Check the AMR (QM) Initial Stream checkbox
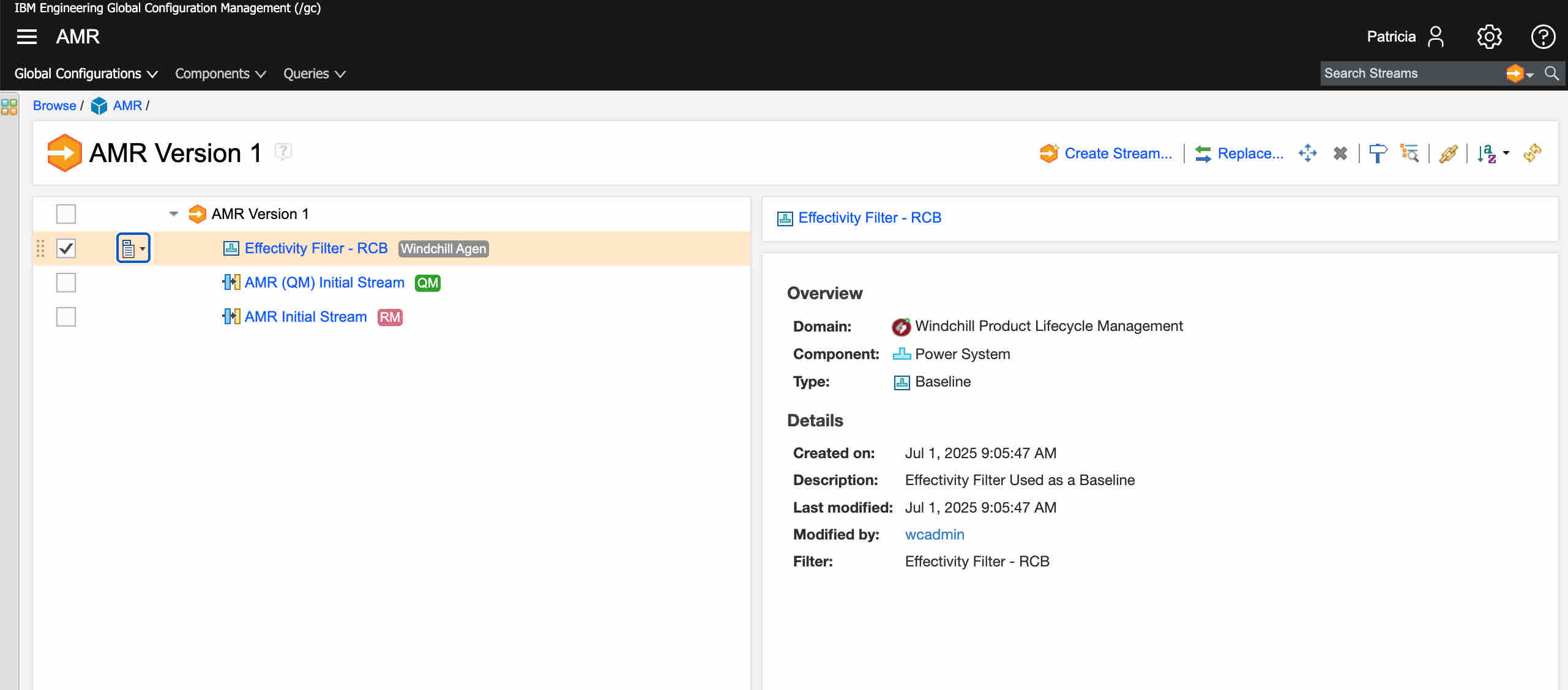Viewport: 1568px width, 690px height. tap(66, 283)
